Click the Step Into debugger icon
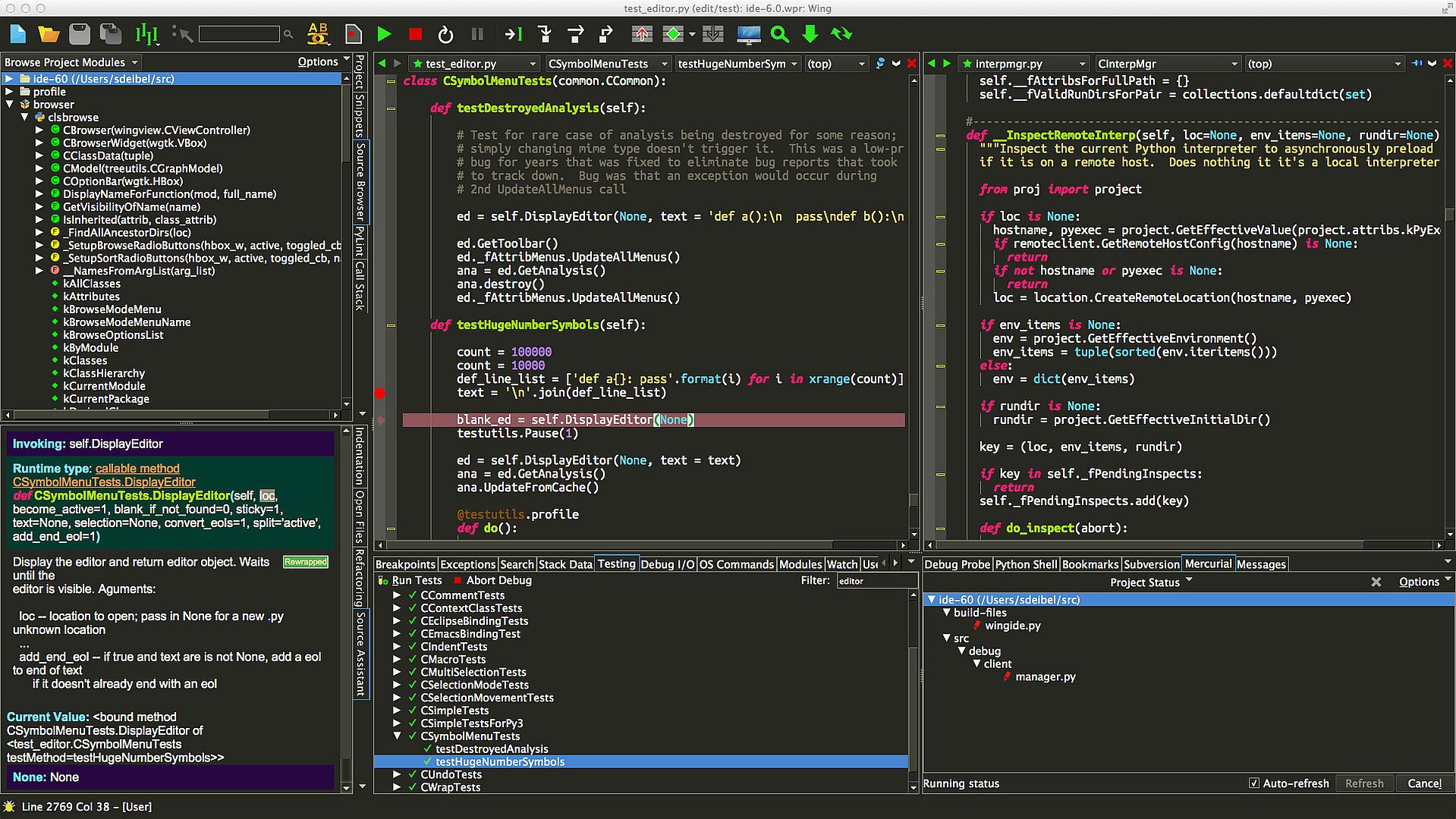 545,34
